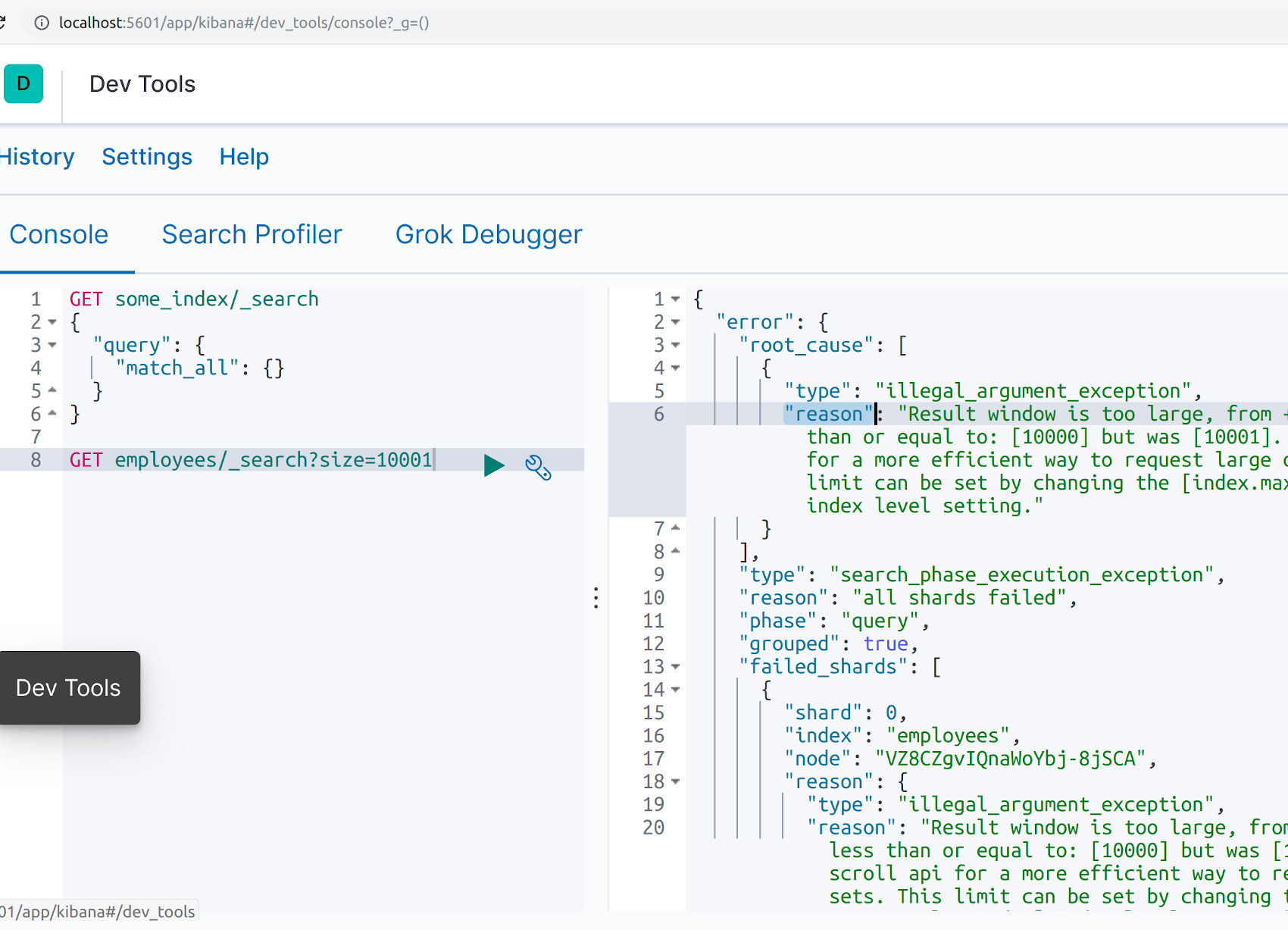Switch to the Search Profiler tab

point(251,234)
